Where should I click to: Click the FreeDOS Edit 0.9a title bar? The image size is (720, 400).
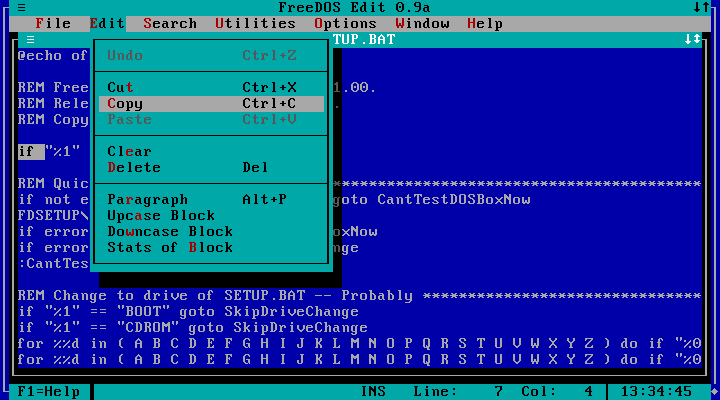coord(354,7)
